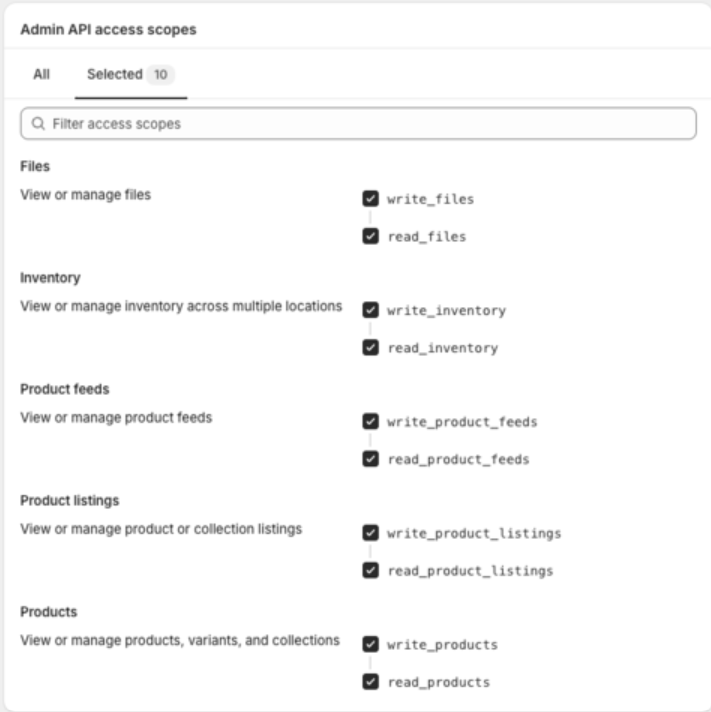Click the Filter access scopes field
Screen dimensions: 711x712
click(360, 124)
